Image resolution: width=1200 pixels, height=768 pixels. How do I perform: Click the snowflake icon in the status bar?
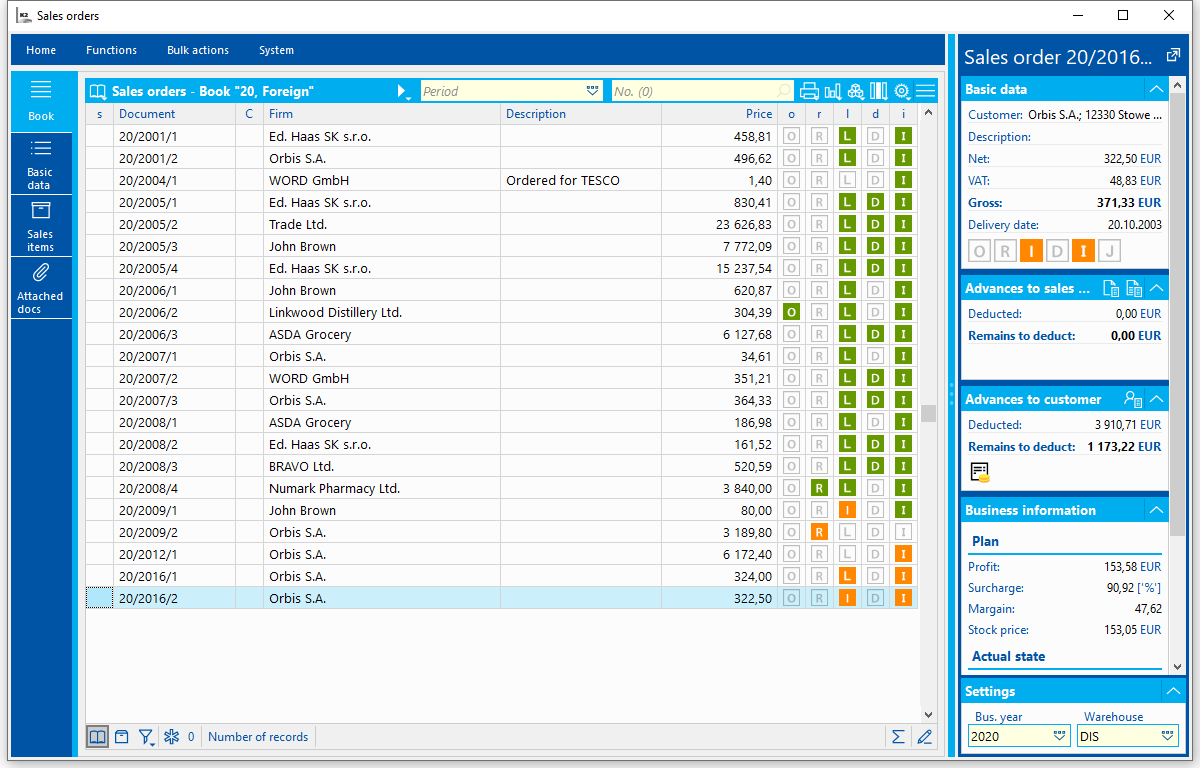(x=171, y=737)
